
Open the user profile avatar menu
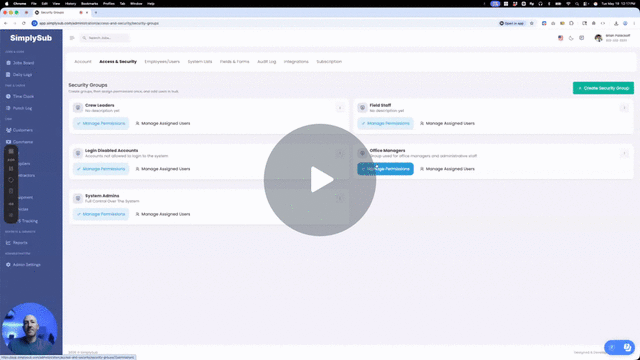[598, 38]
